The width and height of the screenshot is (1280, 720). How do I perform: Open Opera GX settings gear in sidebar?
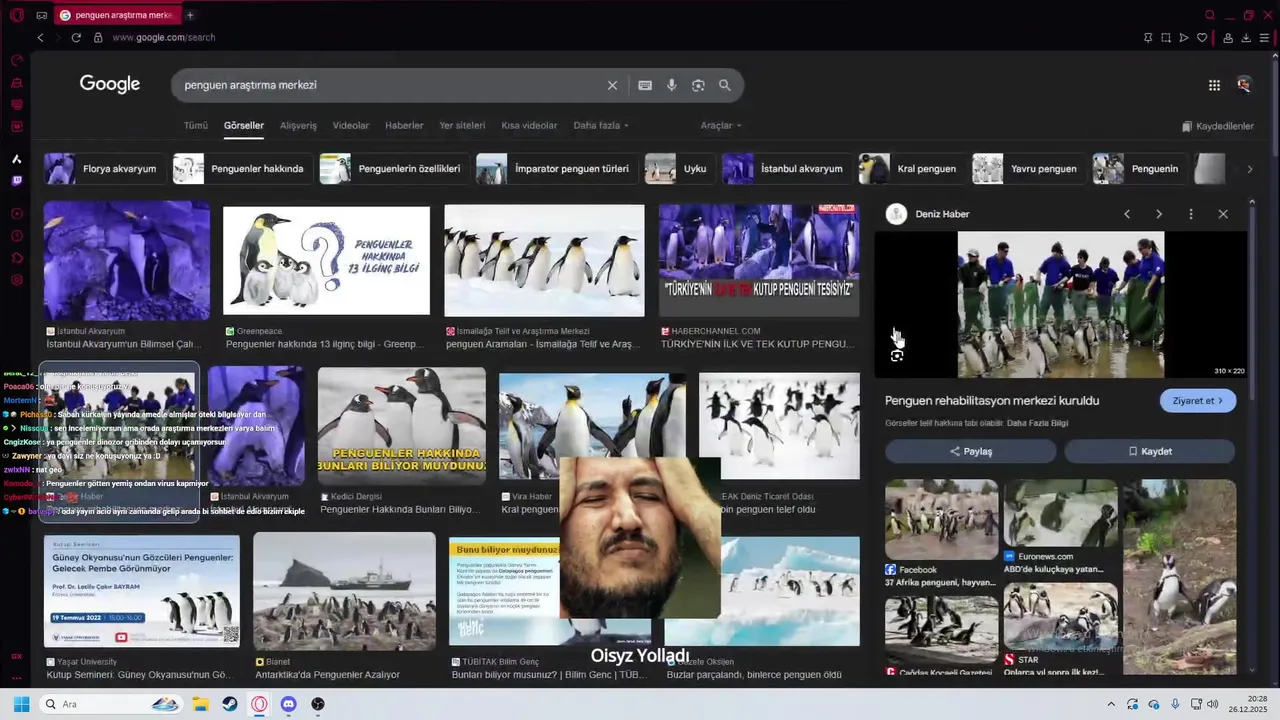click(16, 280)
